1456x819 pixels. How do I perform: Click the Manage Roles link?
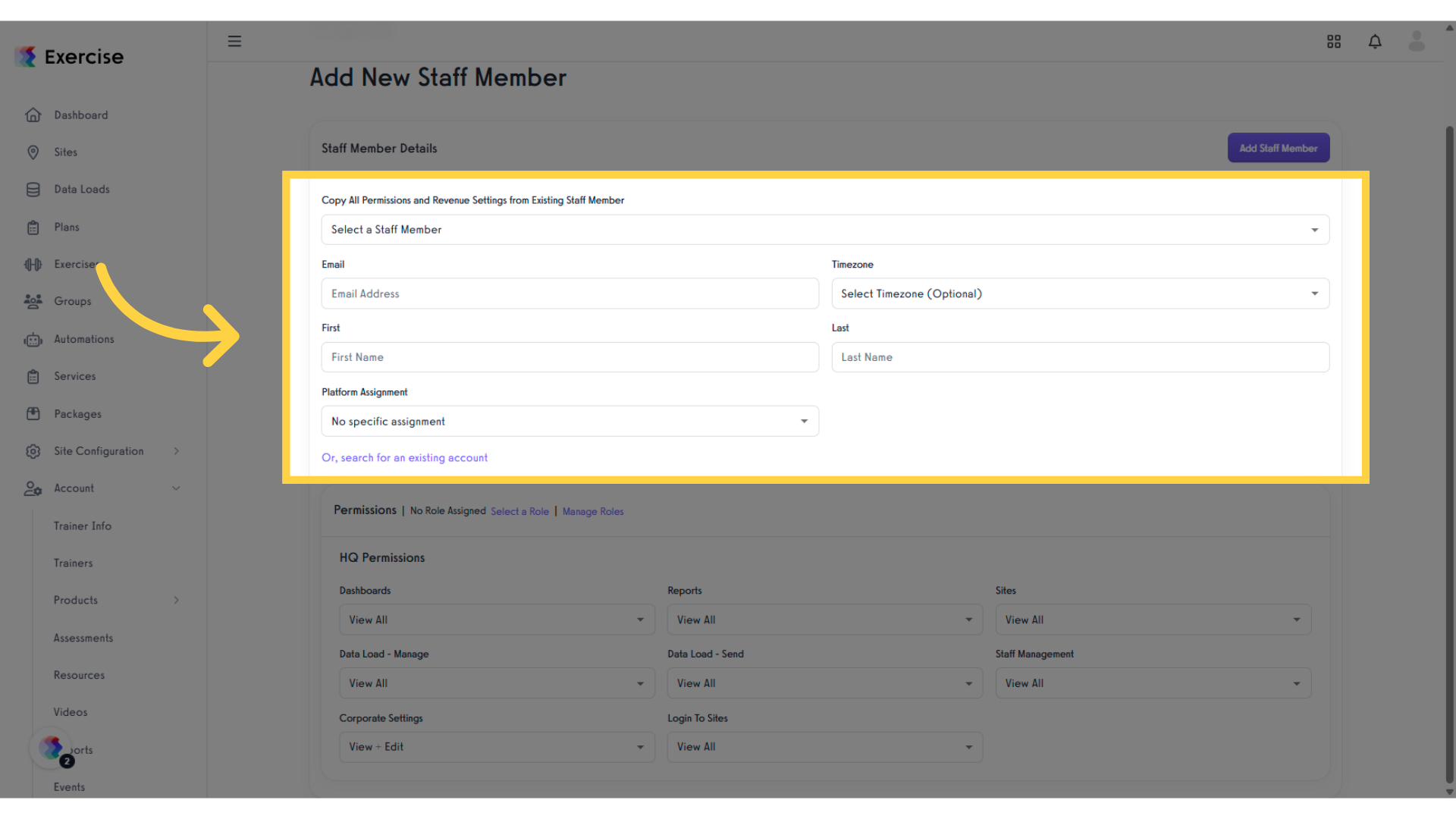tap(593, 512)
